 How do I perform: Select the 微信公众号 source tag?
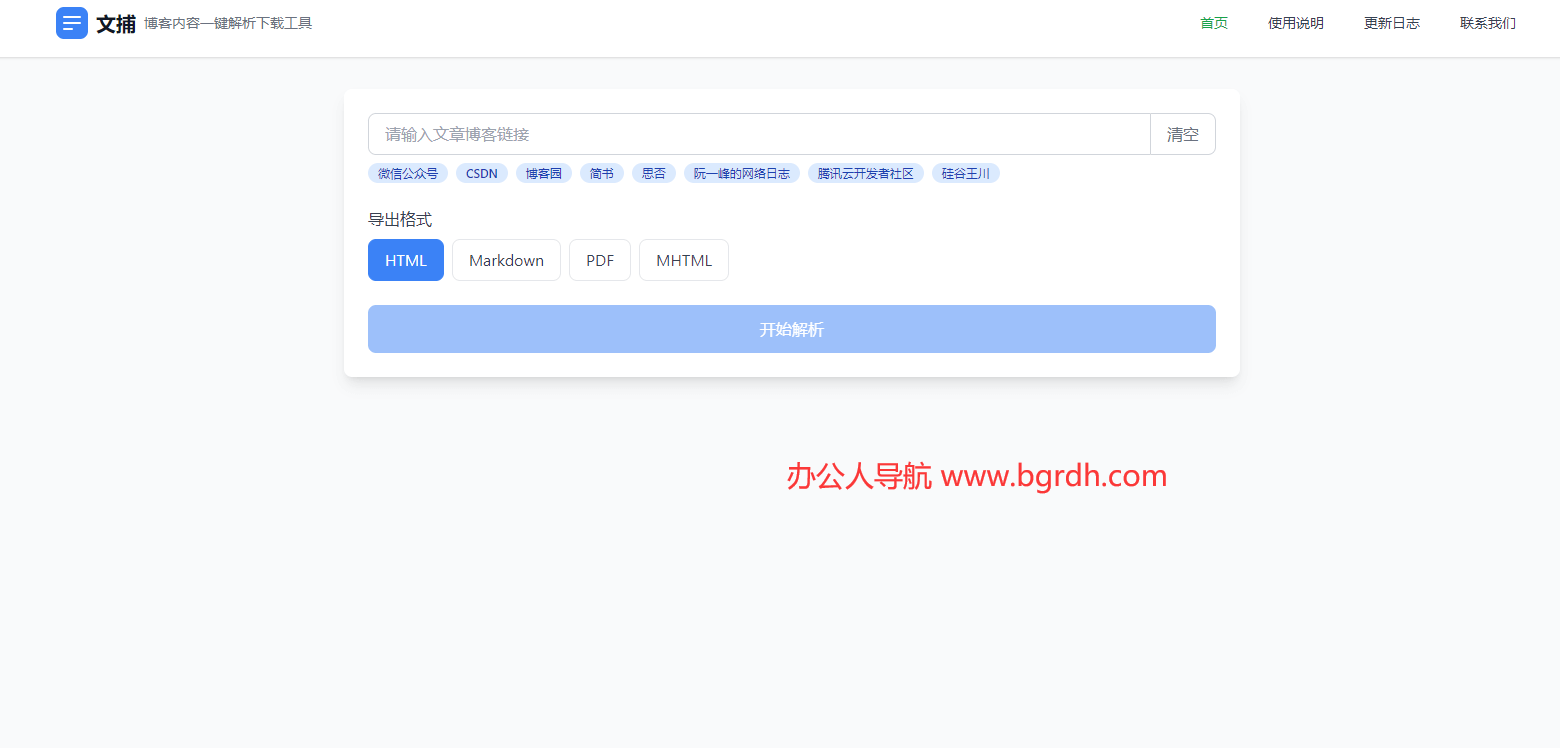coord(407,173)
